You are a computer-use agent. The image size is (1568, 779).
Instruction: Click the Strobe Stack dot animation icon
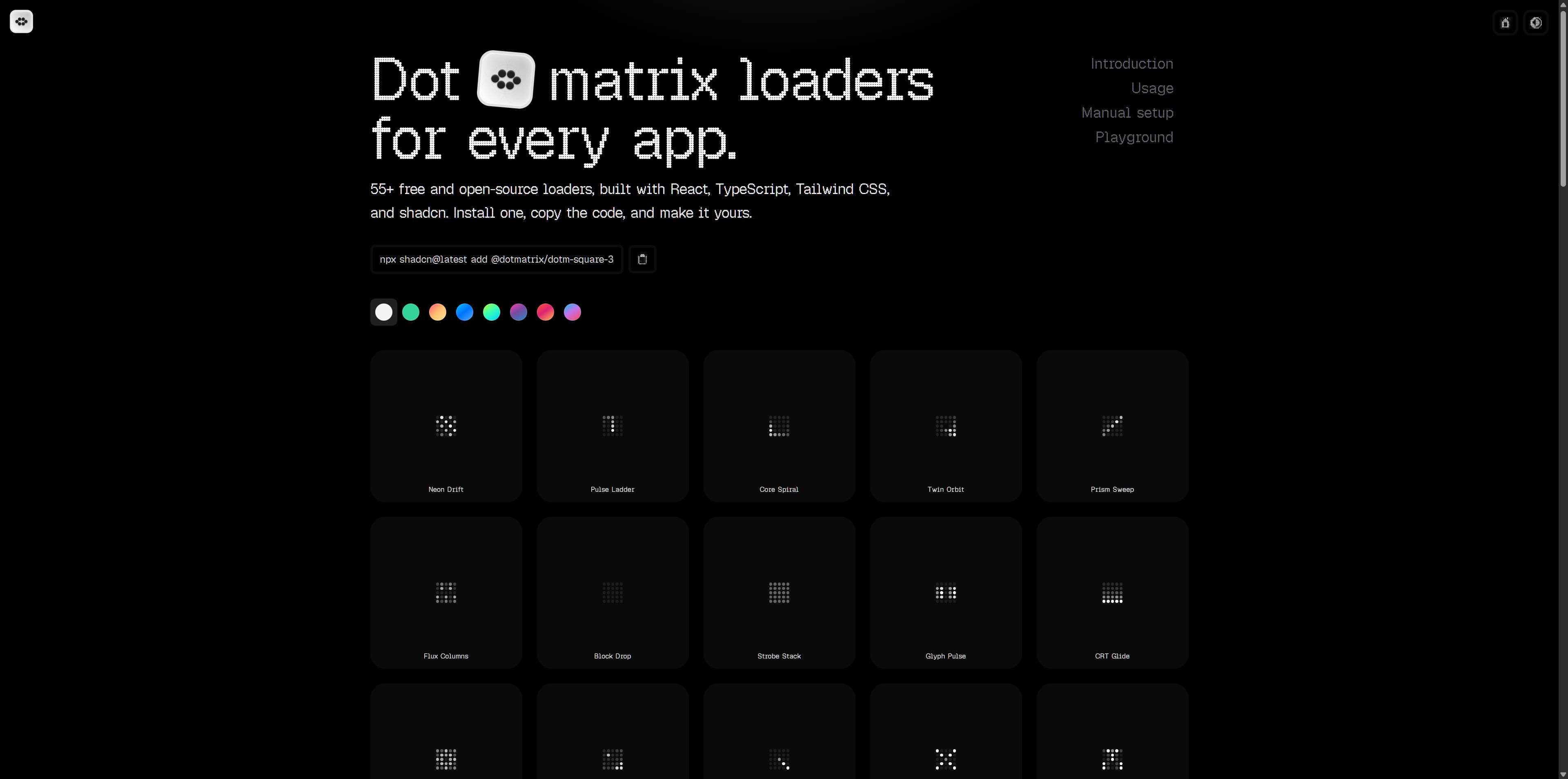[x=779, y=593]
